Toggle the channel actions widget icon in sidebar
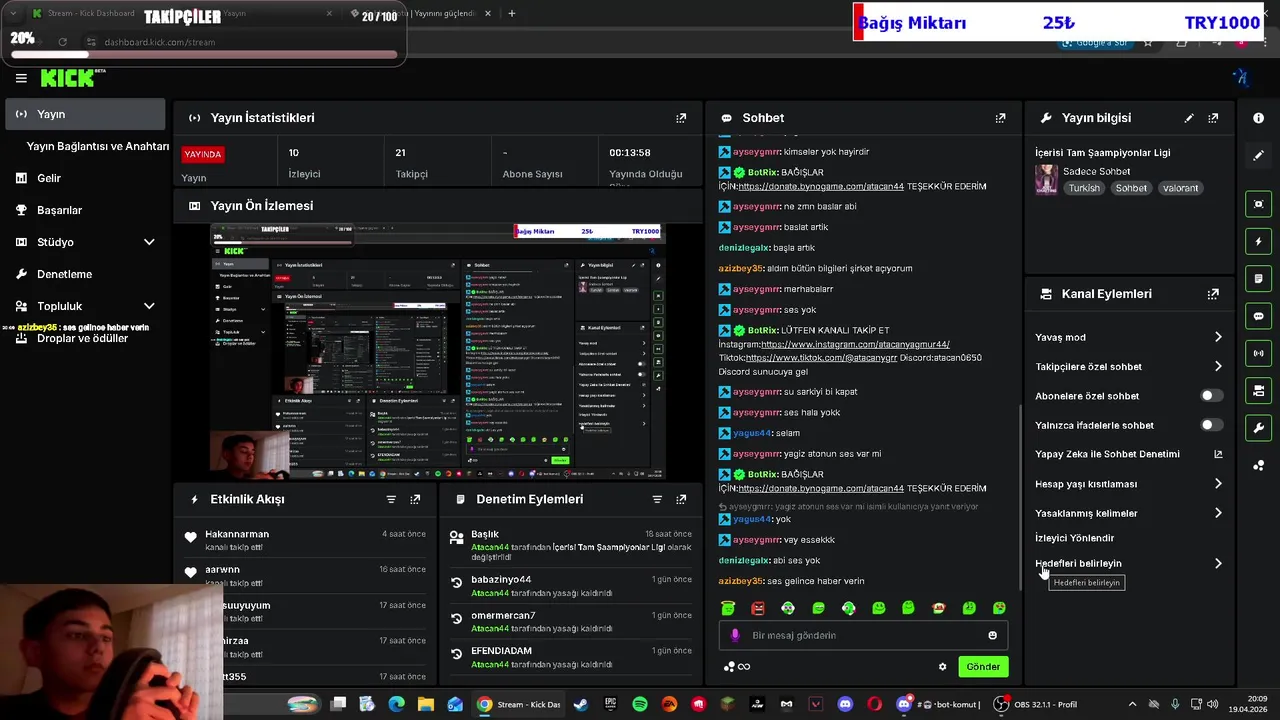The image size is (1280, 720). (1258, 390)
